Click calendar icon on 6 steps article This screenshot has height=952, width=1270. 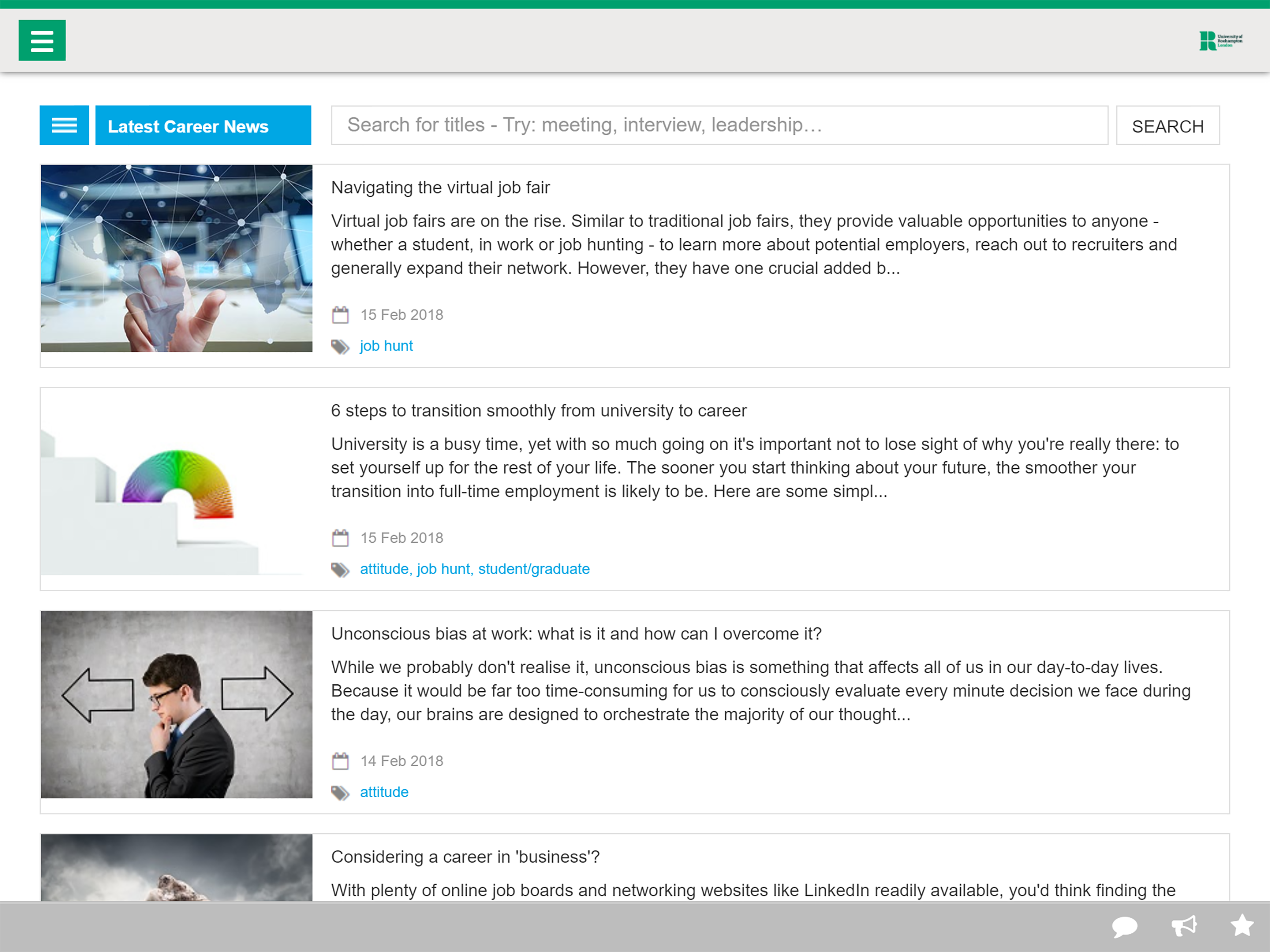click(x=340, y=538)
